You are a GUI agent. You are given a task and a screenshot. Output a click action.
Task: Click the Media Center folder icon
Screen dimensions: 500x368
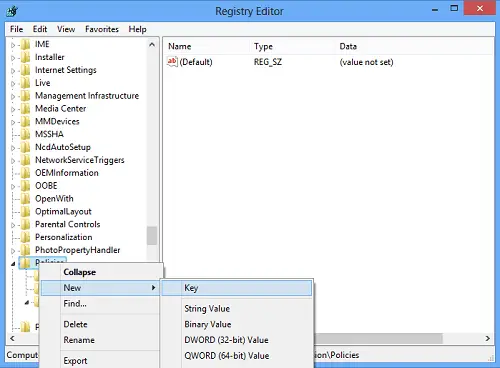point(25,109)
